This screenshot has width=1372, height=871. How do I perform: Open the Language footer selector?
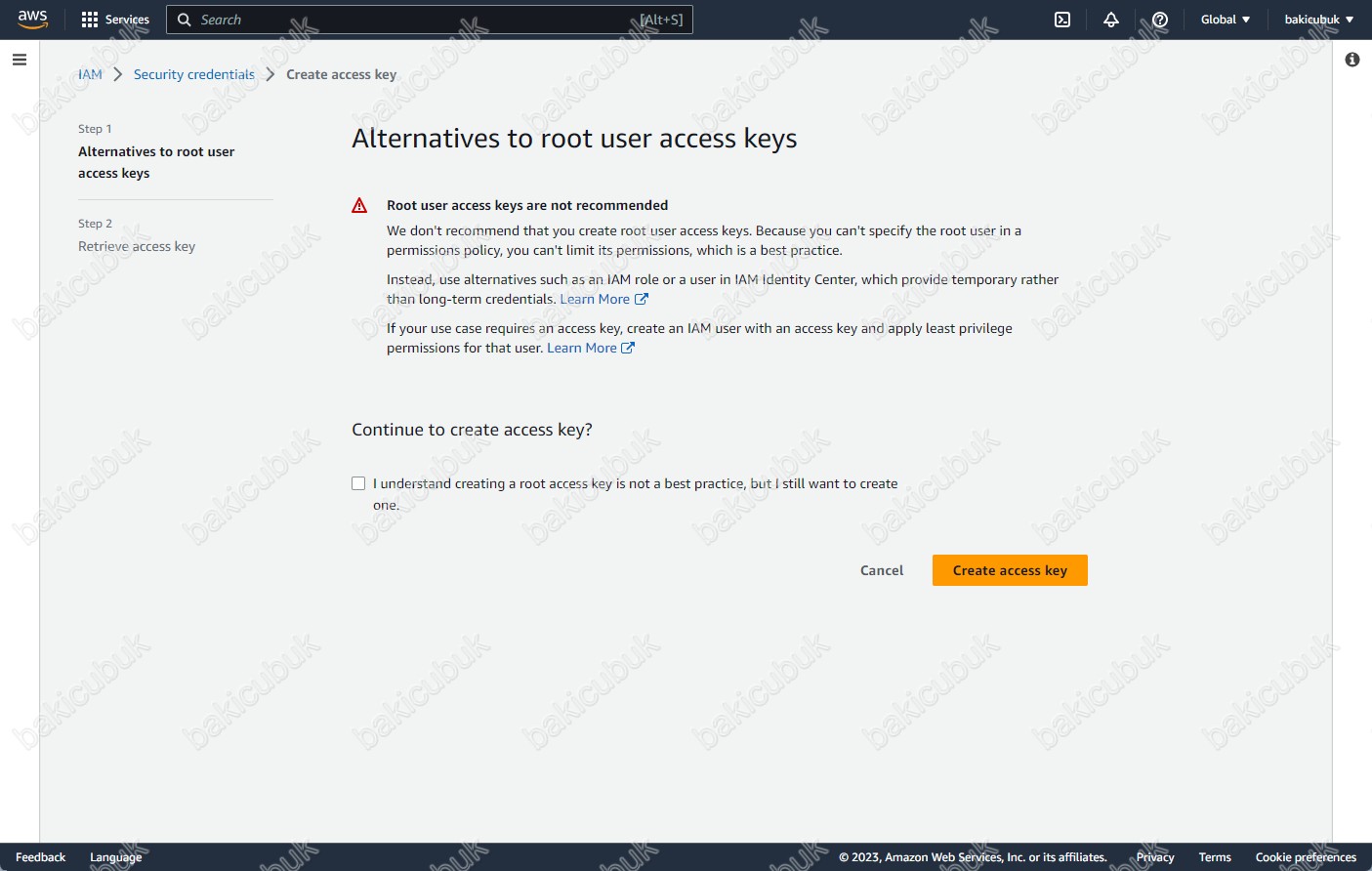[x=115, y=857]
